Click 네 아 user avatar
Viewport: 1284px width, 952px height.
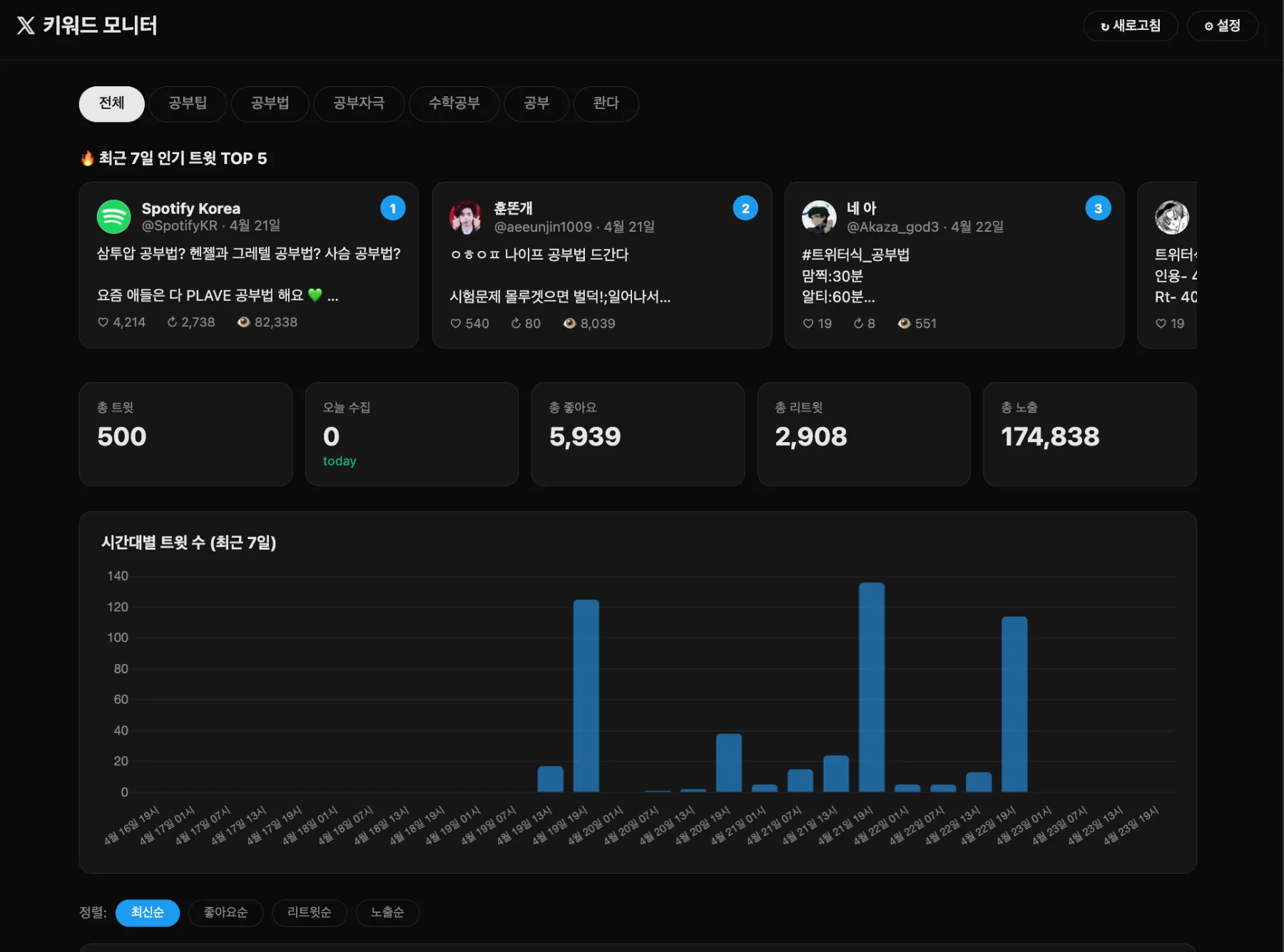[x=819, y=217]
